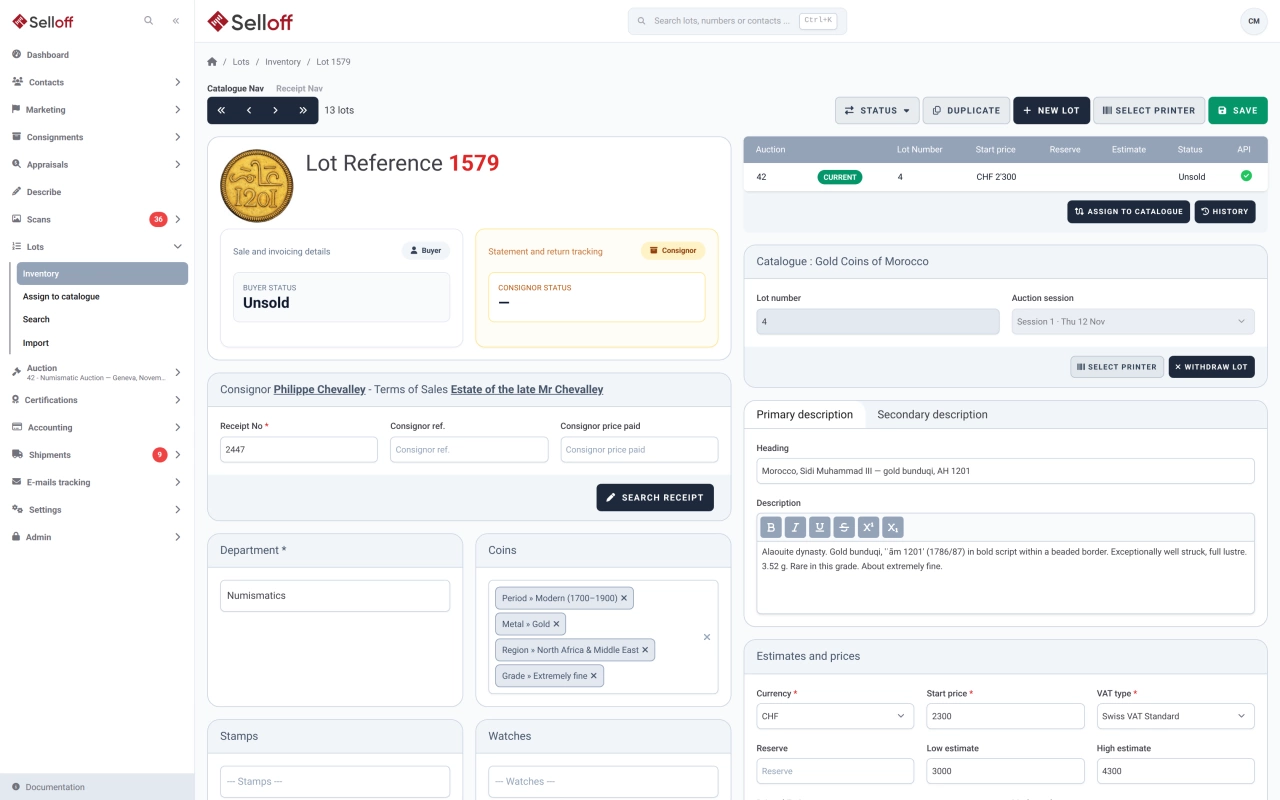
Task: Click the Search Receipt button
Action: click(655, 497)
